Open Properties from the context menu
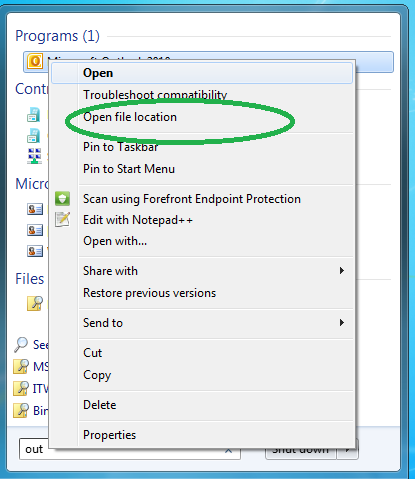Screen dimensions: 415x479 point(110,435)
